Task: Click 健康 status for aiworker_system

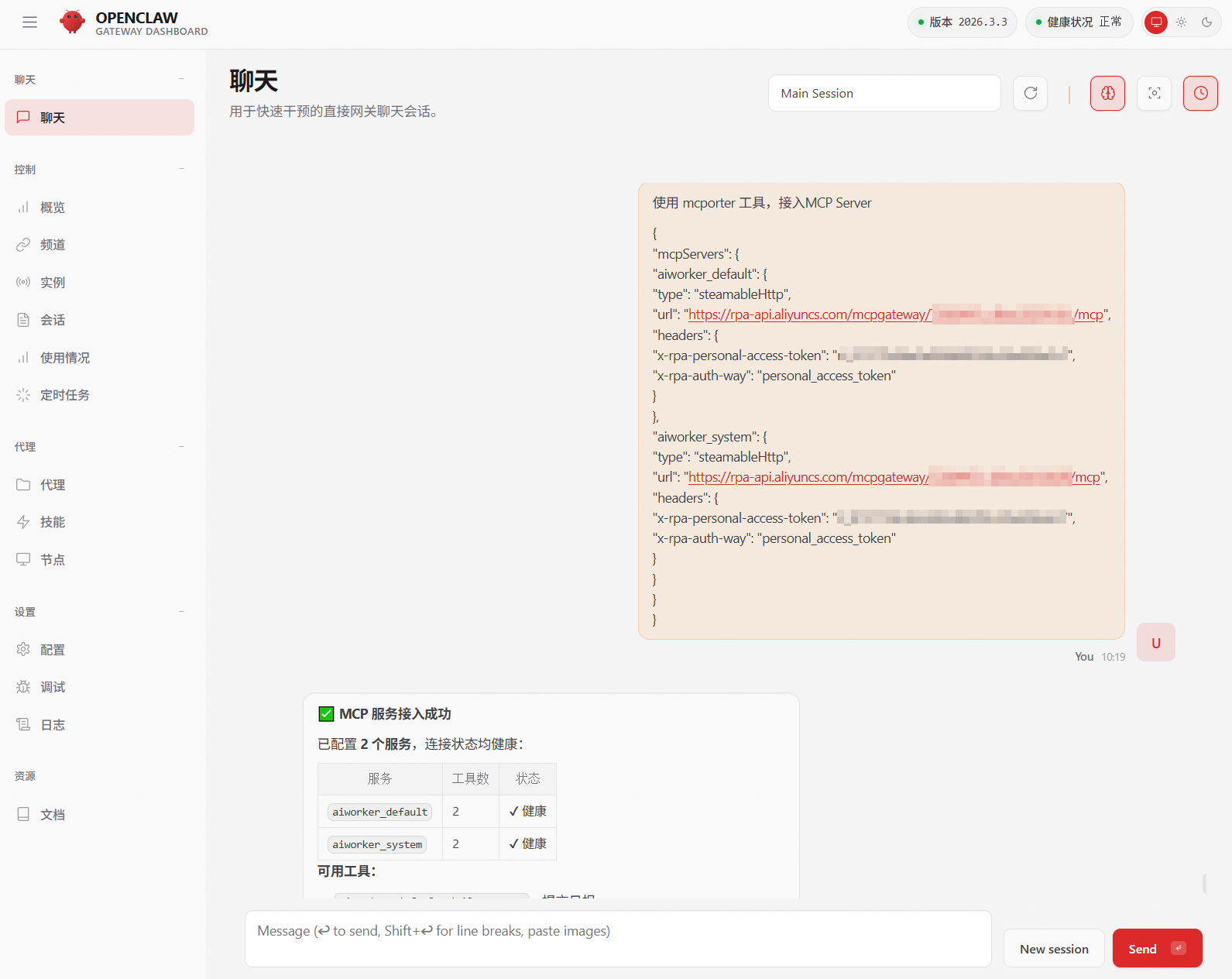Action: tap(528, 844)
